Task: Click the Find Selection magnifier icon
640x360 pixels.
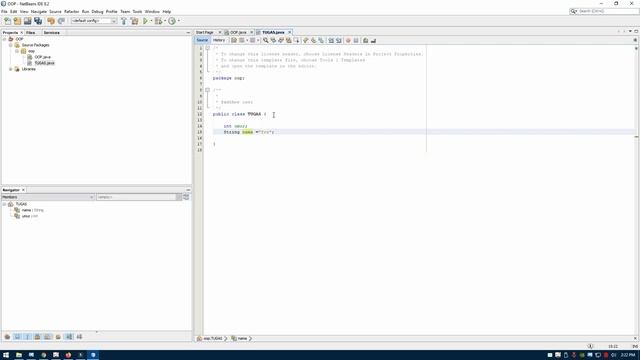Action: pos(265,40)
